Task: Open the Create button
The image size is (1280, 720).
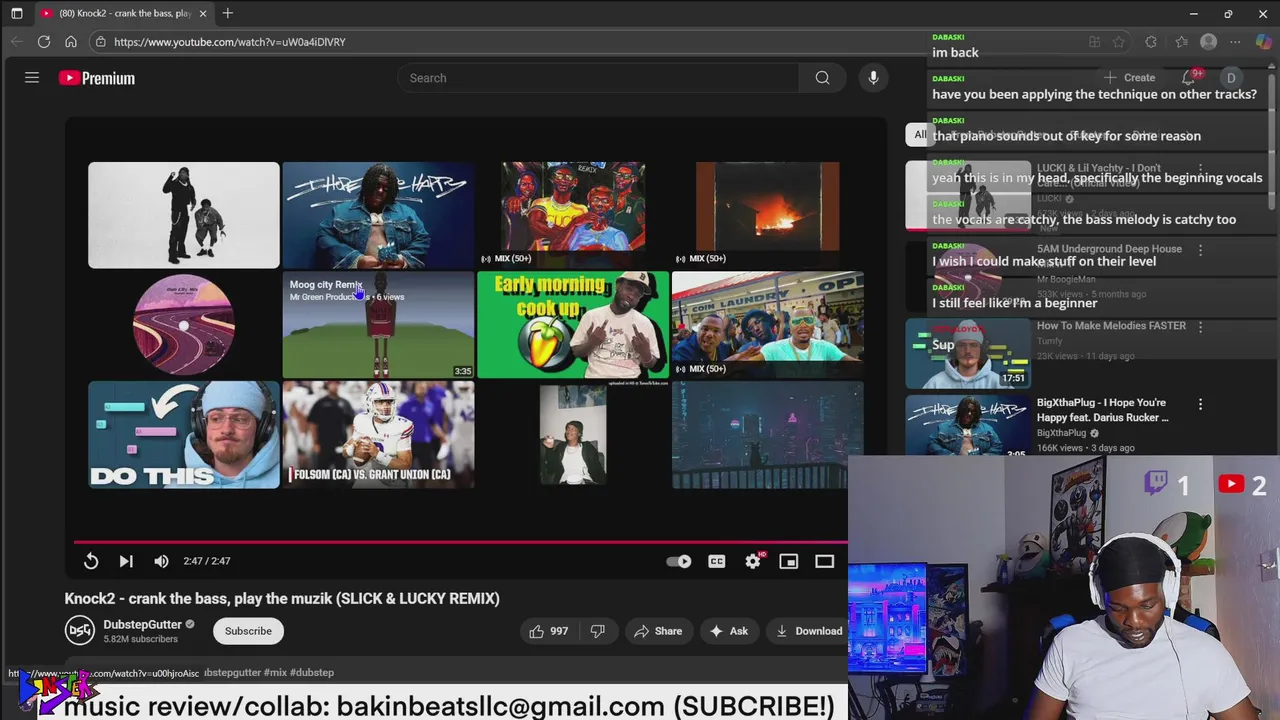Action: tap(1130, 78)
